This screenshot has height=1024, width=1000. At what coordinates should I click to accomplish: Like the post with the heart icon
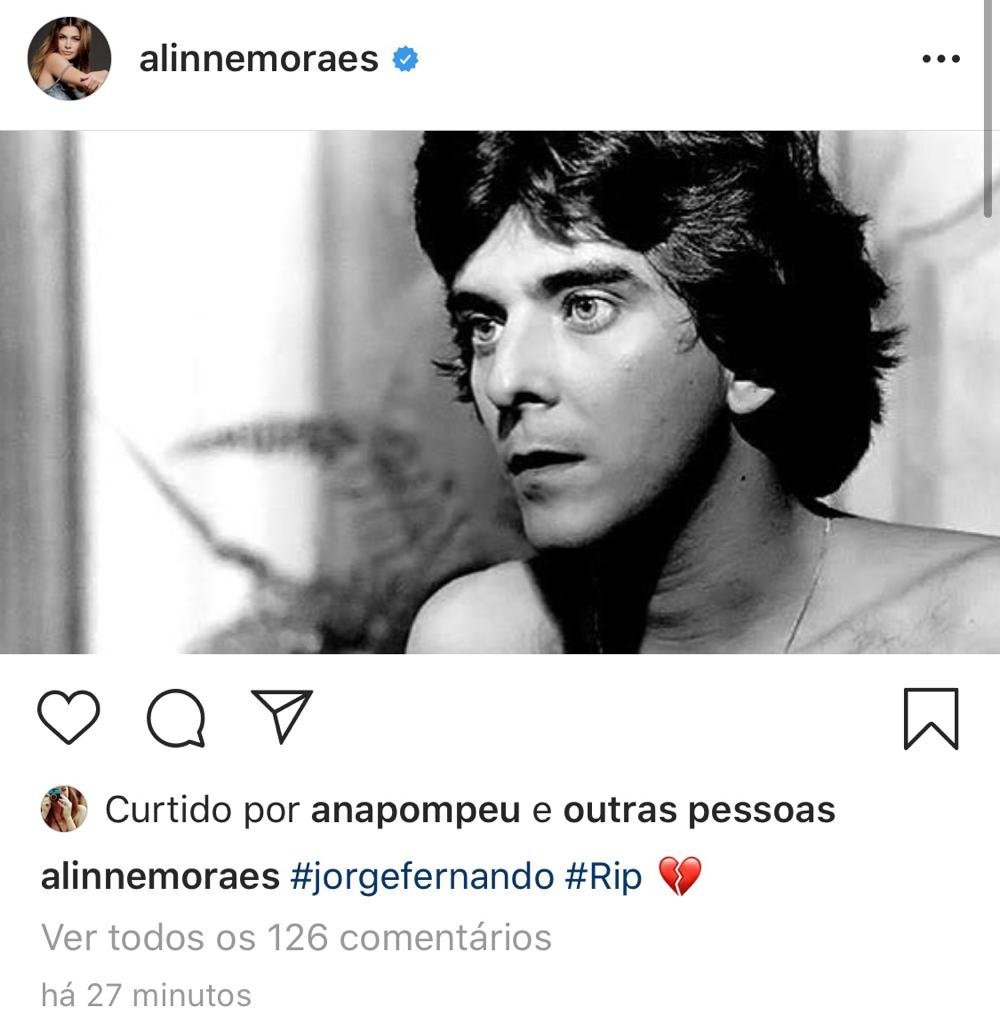pos(69,717)
